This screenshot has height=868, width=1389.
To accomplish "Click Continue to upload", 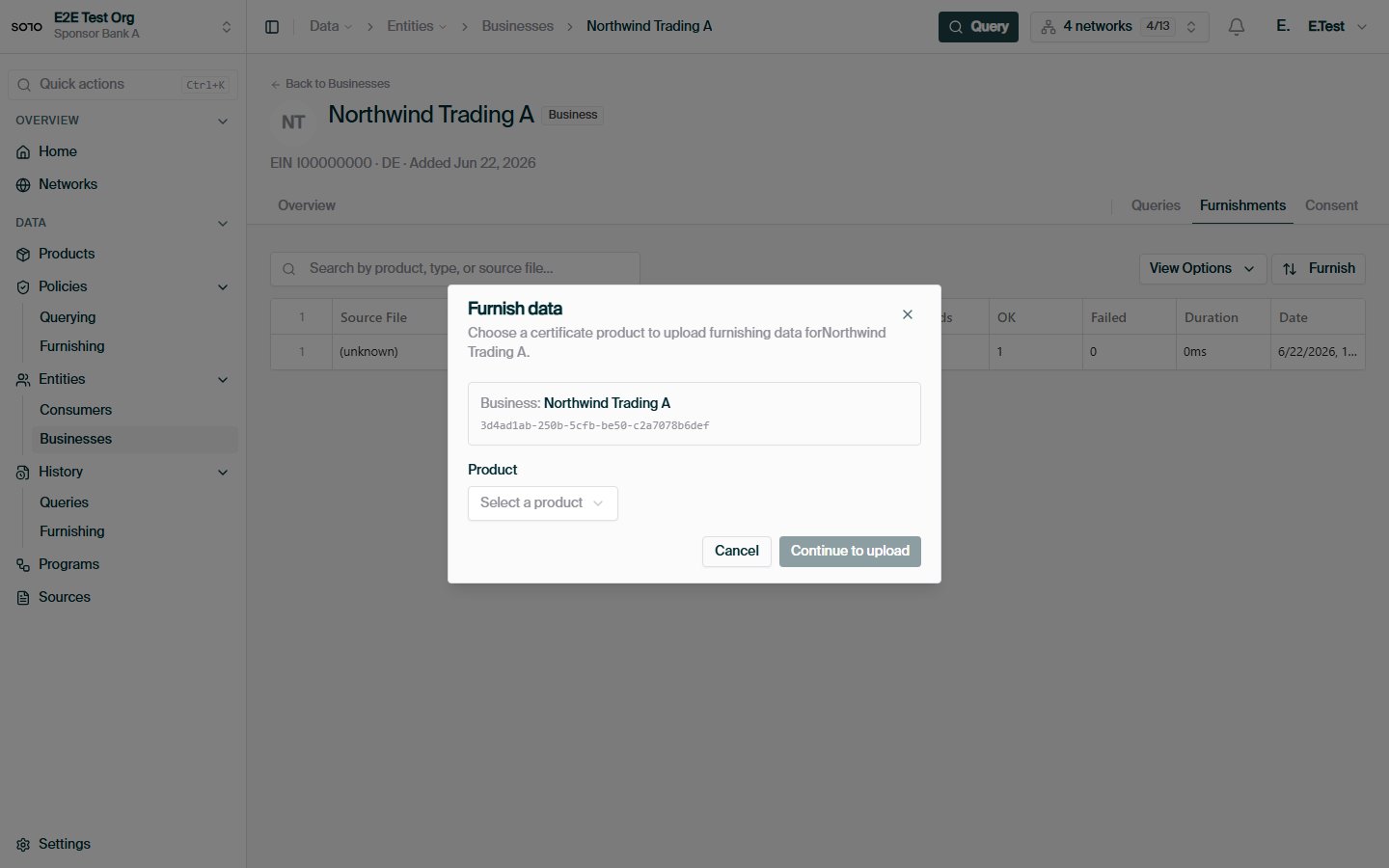I will point(850,552).
